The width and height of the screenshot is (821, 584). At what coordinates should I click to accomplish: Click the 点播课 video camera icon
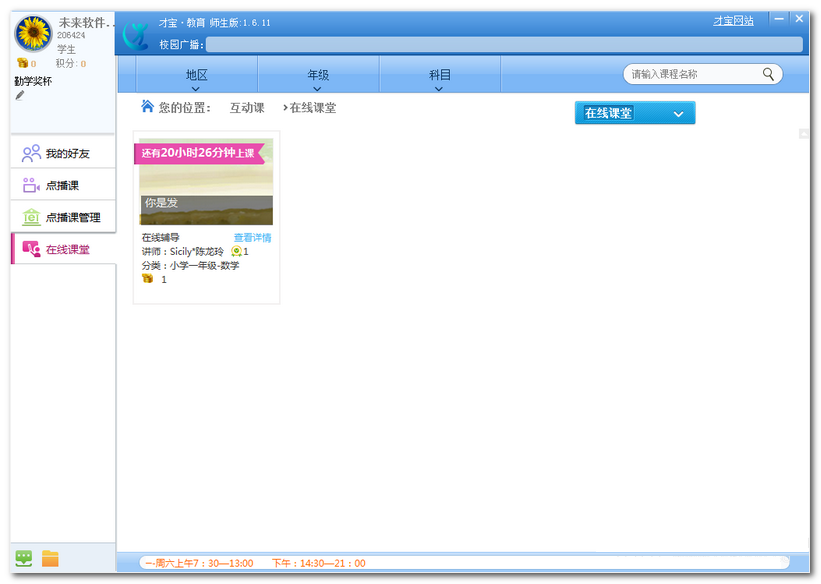click(x=31, y=185)
